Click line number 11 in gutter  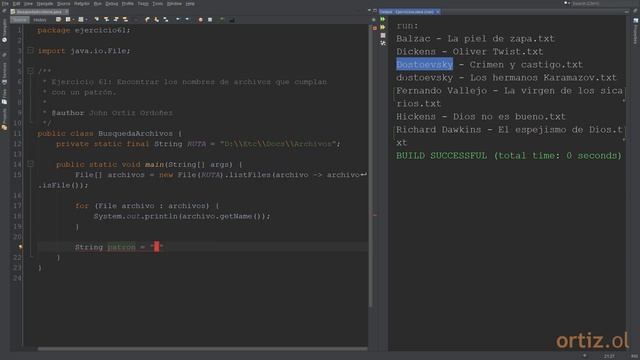point(17,133)
